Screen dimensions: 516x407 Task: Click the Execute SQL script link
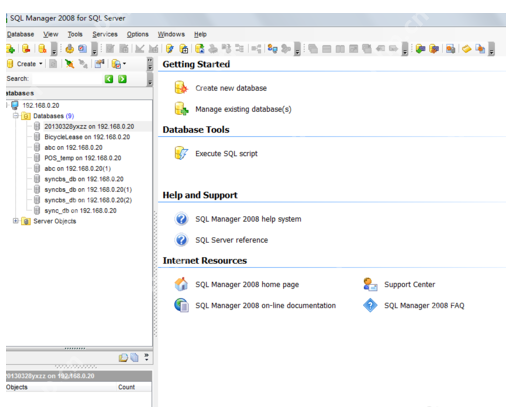pos(226,154)
